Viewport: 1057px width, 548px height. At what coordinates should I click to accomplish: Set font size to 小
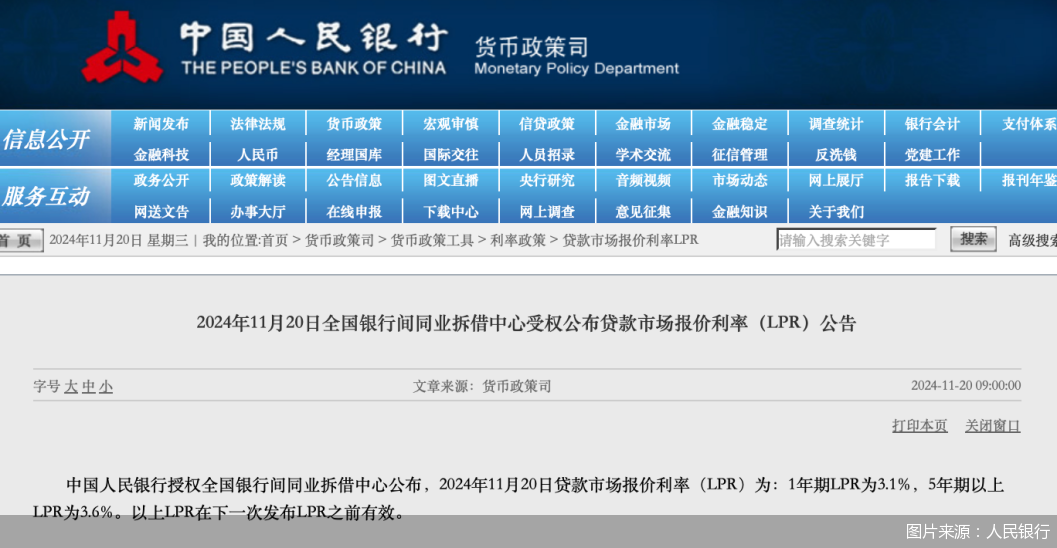[x=106, y=386]
